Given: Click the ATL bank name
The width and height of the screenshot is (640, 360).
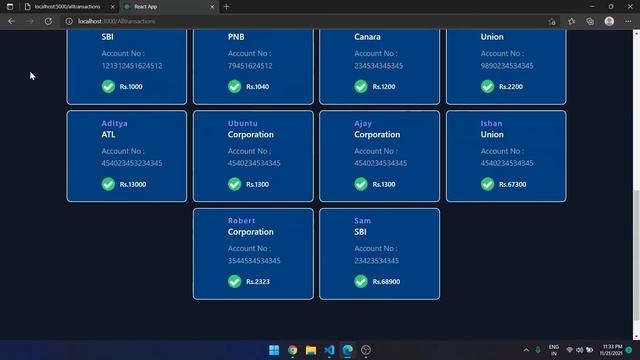Looking at the screenshot, I should pos(109,135).
